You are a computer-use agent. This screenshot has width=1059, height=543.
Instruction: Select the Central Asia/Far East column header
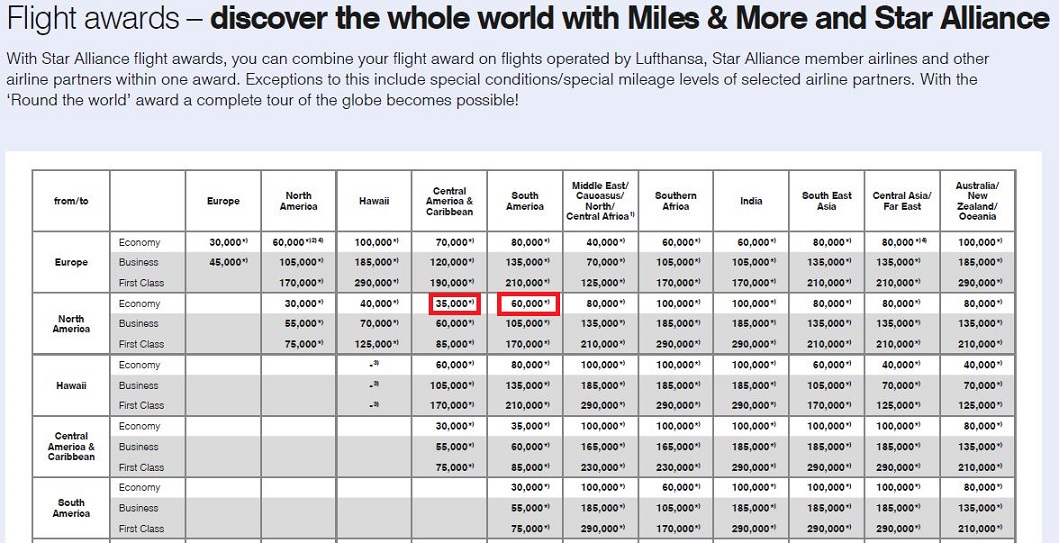pos(902,201)
